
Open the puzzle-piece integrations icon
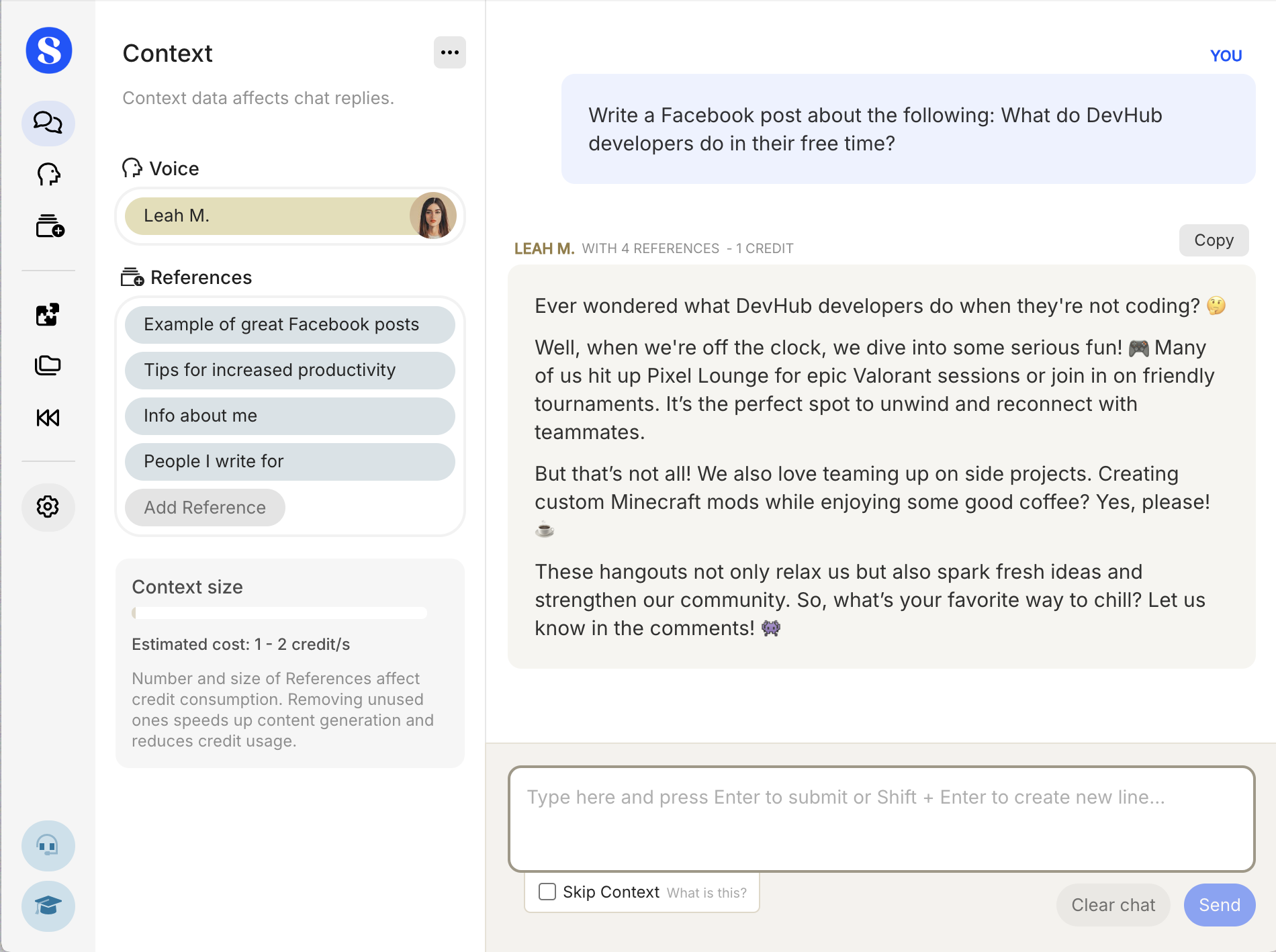point(48,314)
